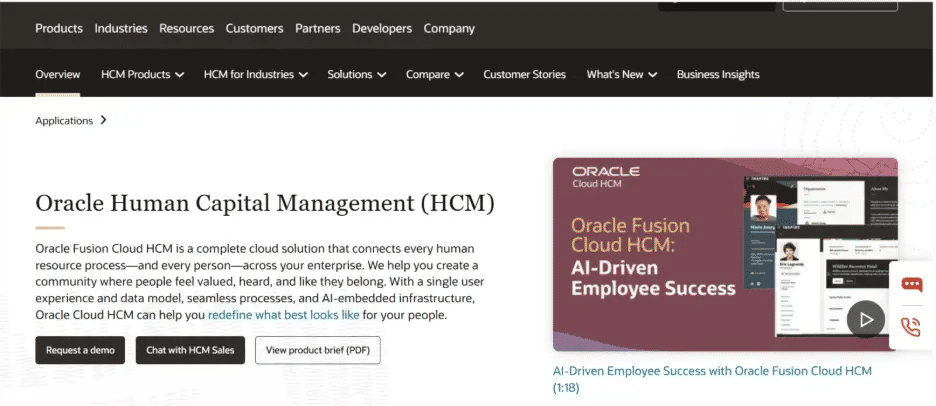Click the phone call icon
This screenshot has width=936, height=406.
pyautogui.click(x=911, y=326)
